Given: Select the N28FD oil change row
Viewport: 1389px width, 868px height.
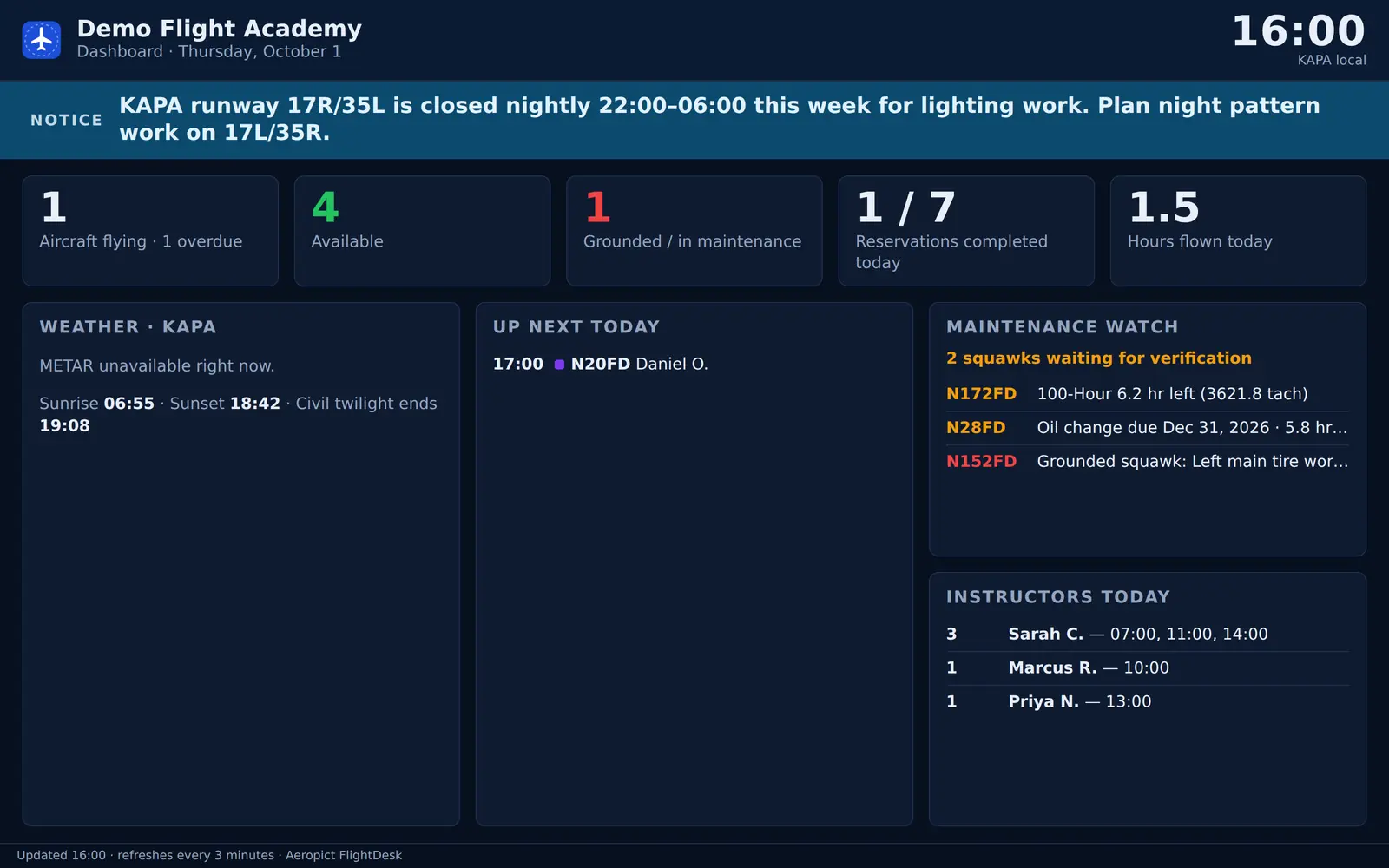Looking at the screenshot, I should click(1148, 428).
